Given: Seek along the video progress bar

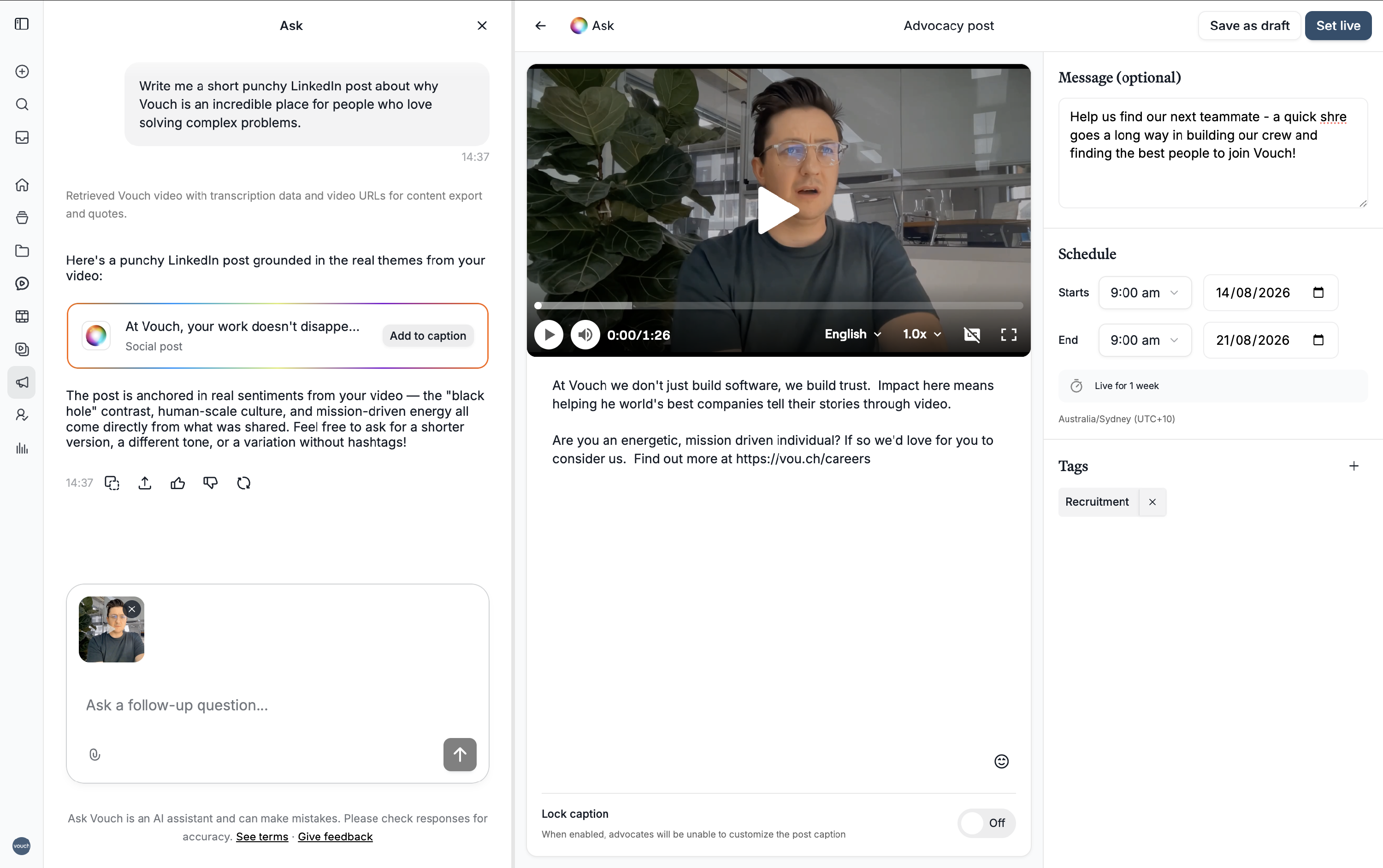Looking at the screenshot, I should coord(779,306).
